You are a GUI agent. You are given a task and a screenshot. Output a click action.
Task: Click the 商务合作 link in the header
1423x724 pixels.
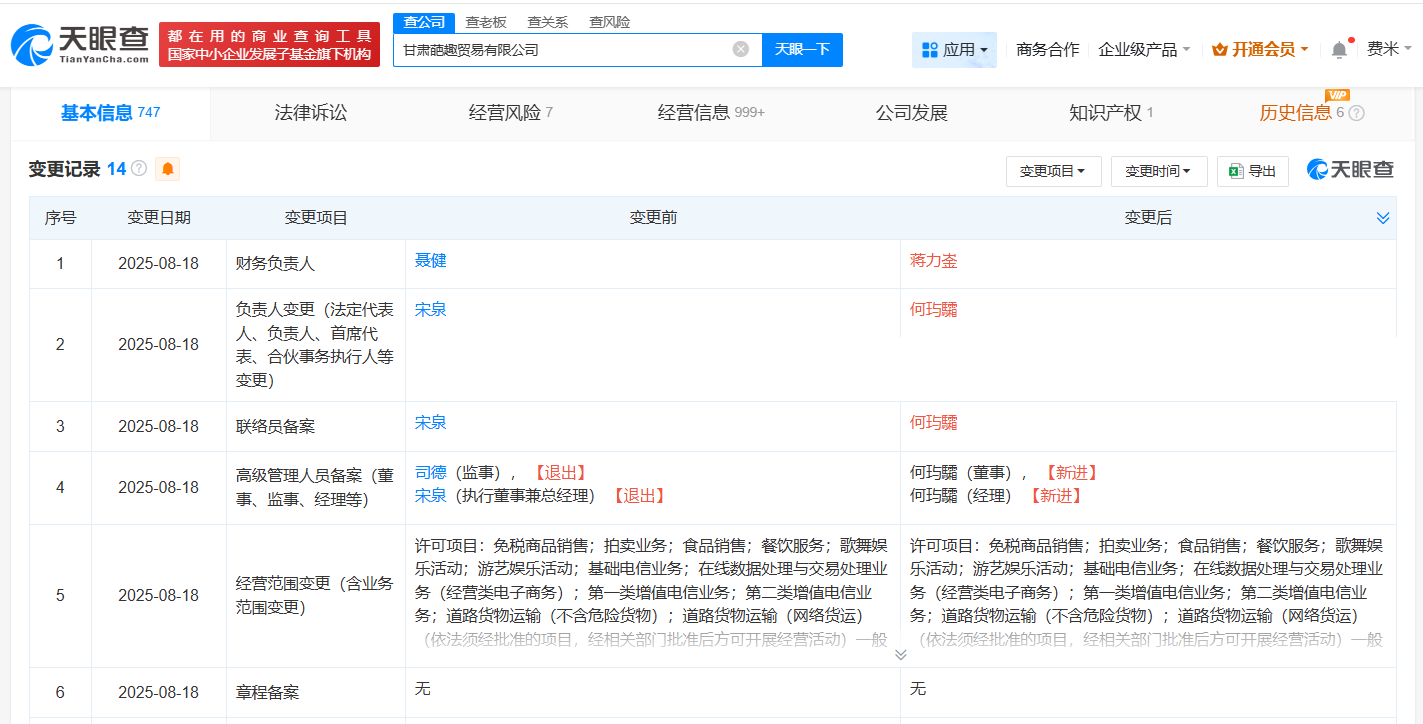1047,48
